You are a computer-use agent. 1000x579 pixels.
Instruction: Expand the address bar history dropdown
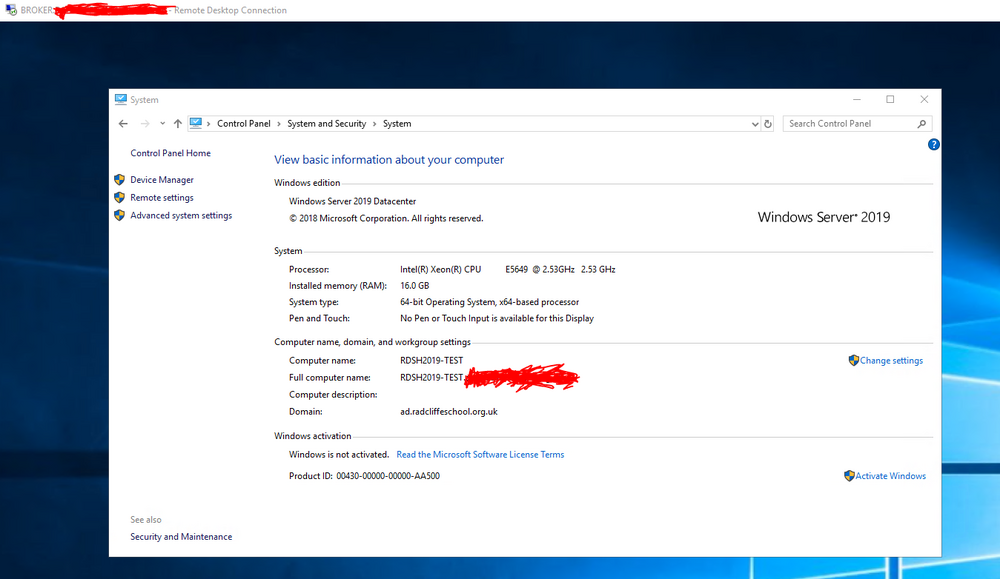pos(754,124)
